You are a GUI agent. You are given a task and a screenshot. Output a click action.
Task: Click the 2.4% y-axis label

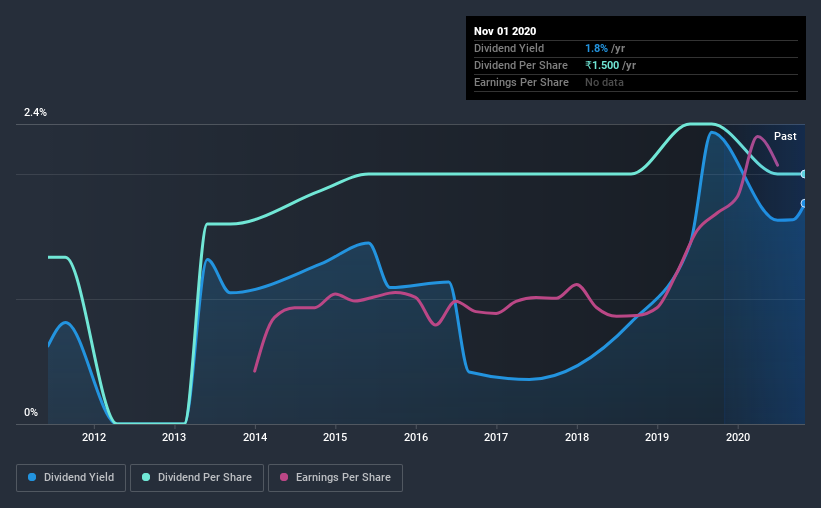pyautogui.click(x=35, y=112)
